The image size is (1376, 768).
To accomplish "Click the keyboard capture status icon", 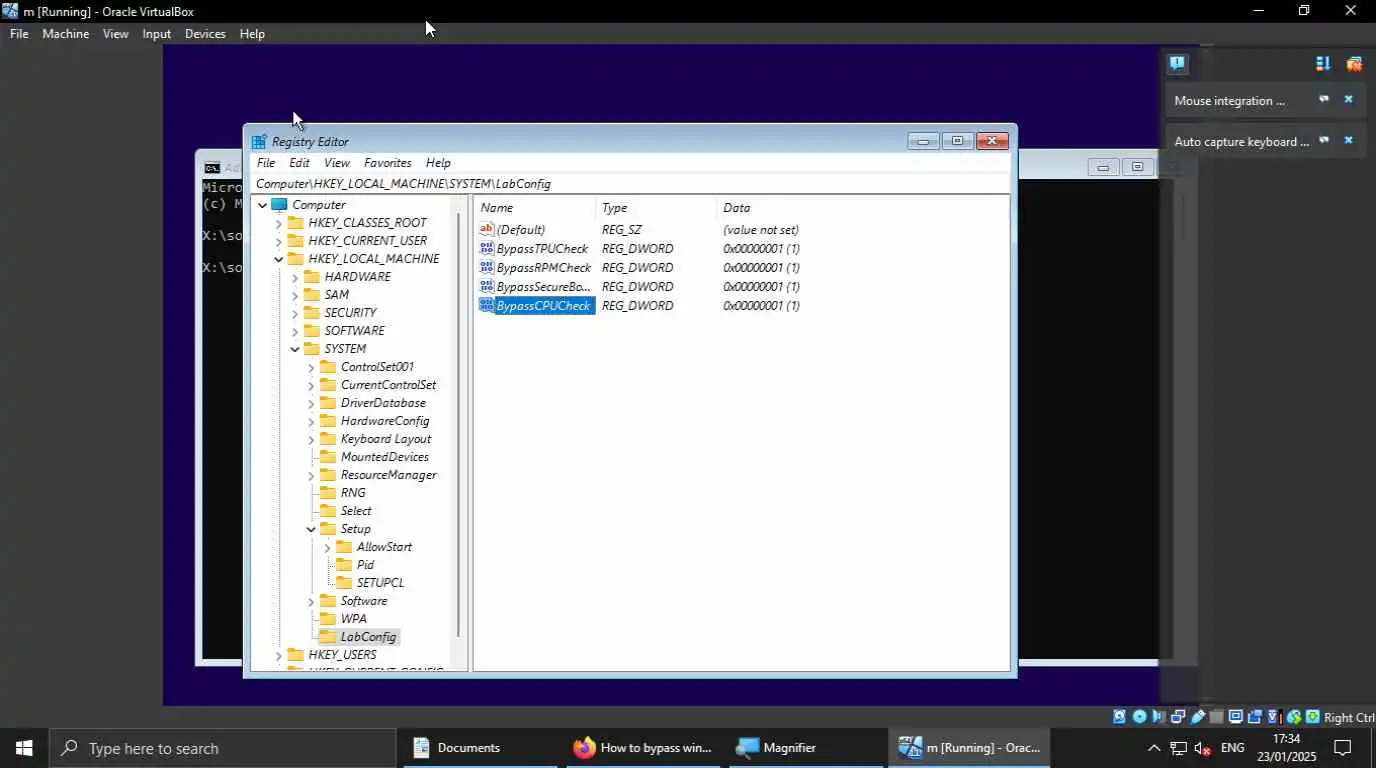I will tap(1312, 717).
